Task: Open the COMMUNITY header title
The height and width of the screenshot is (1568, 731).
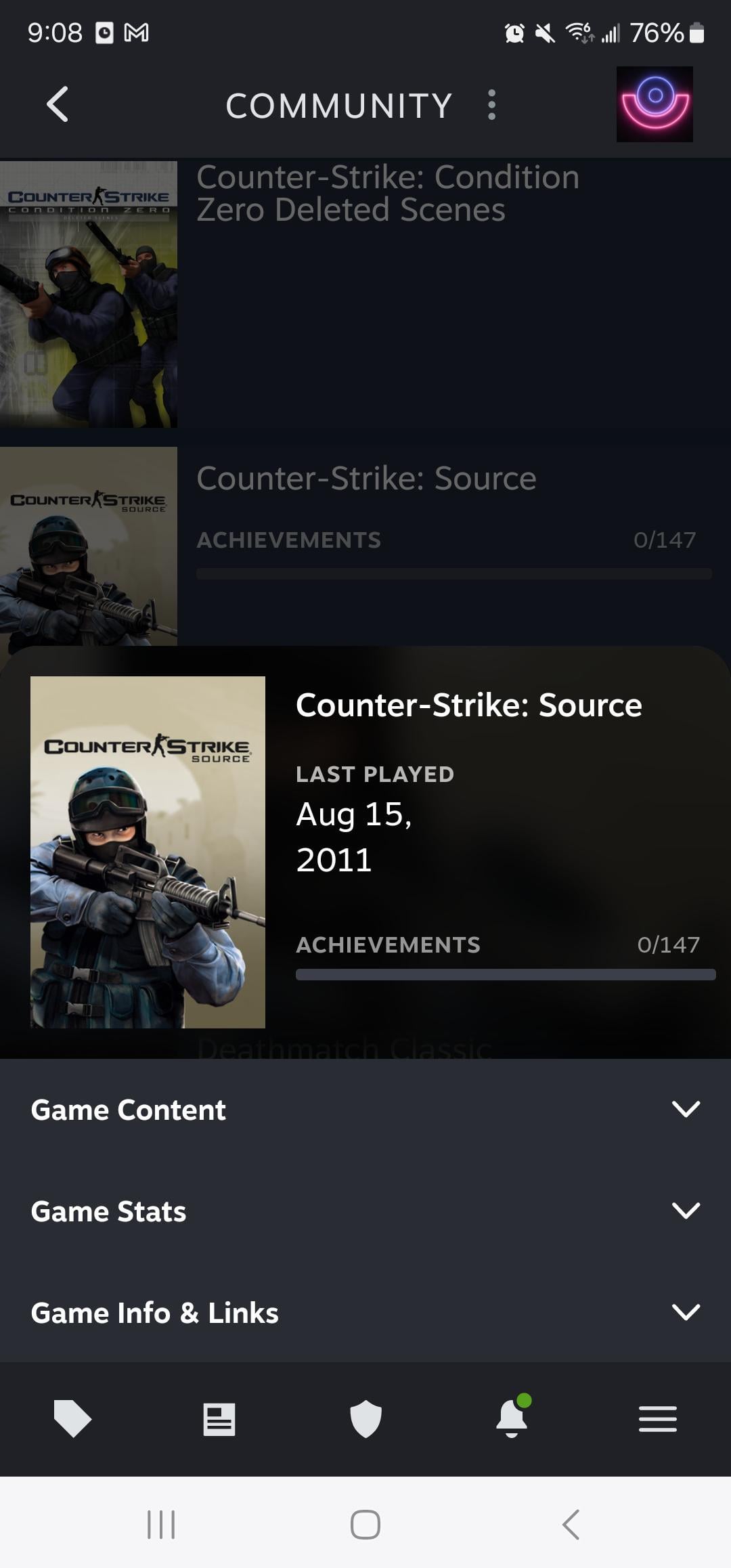Action: click(339, 106)
